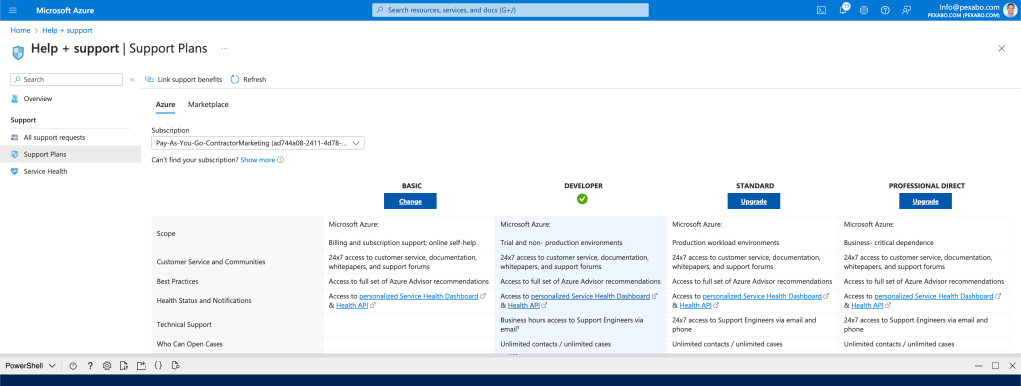
Task: Click the info icon beside Show more
Action: click(x=281, y=159)
